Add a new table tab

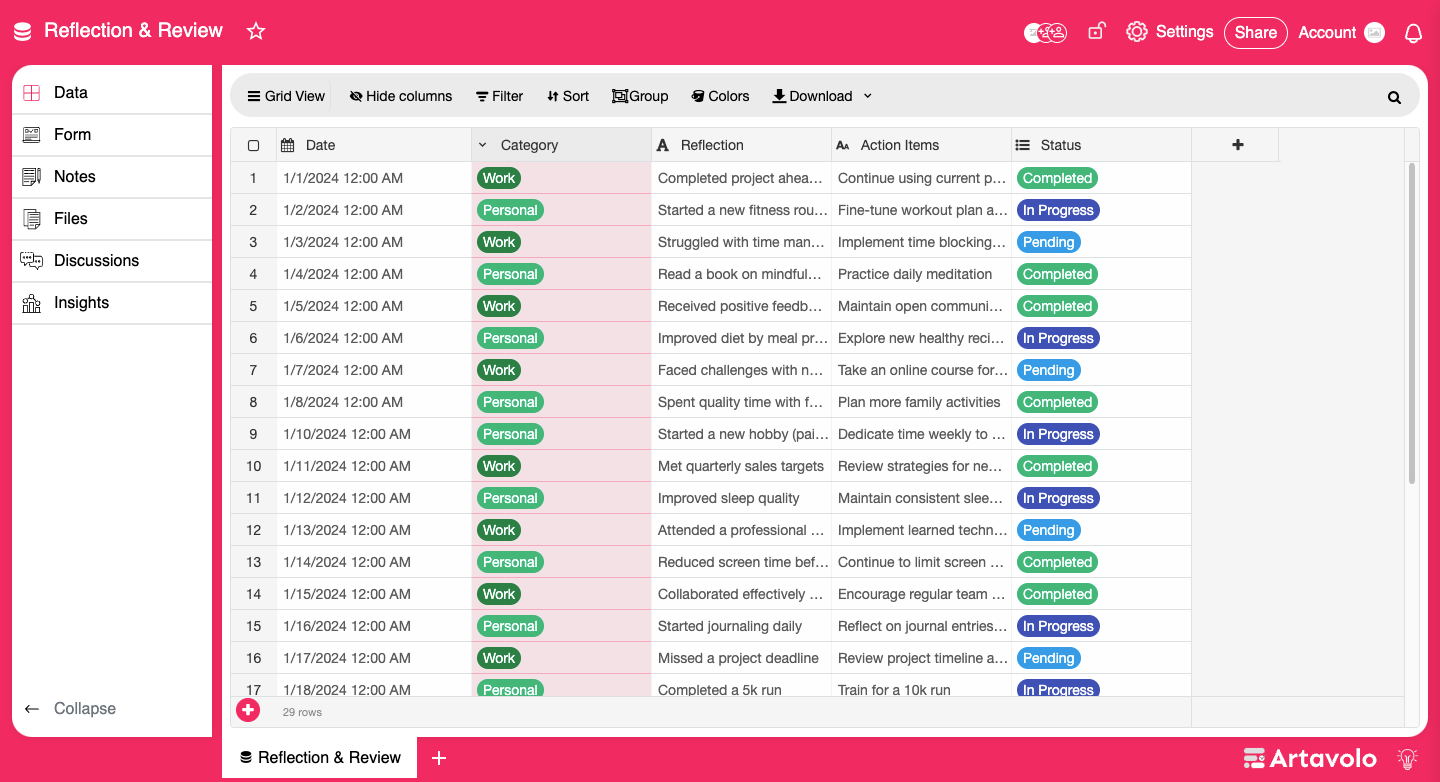click(x=439, y=758)
